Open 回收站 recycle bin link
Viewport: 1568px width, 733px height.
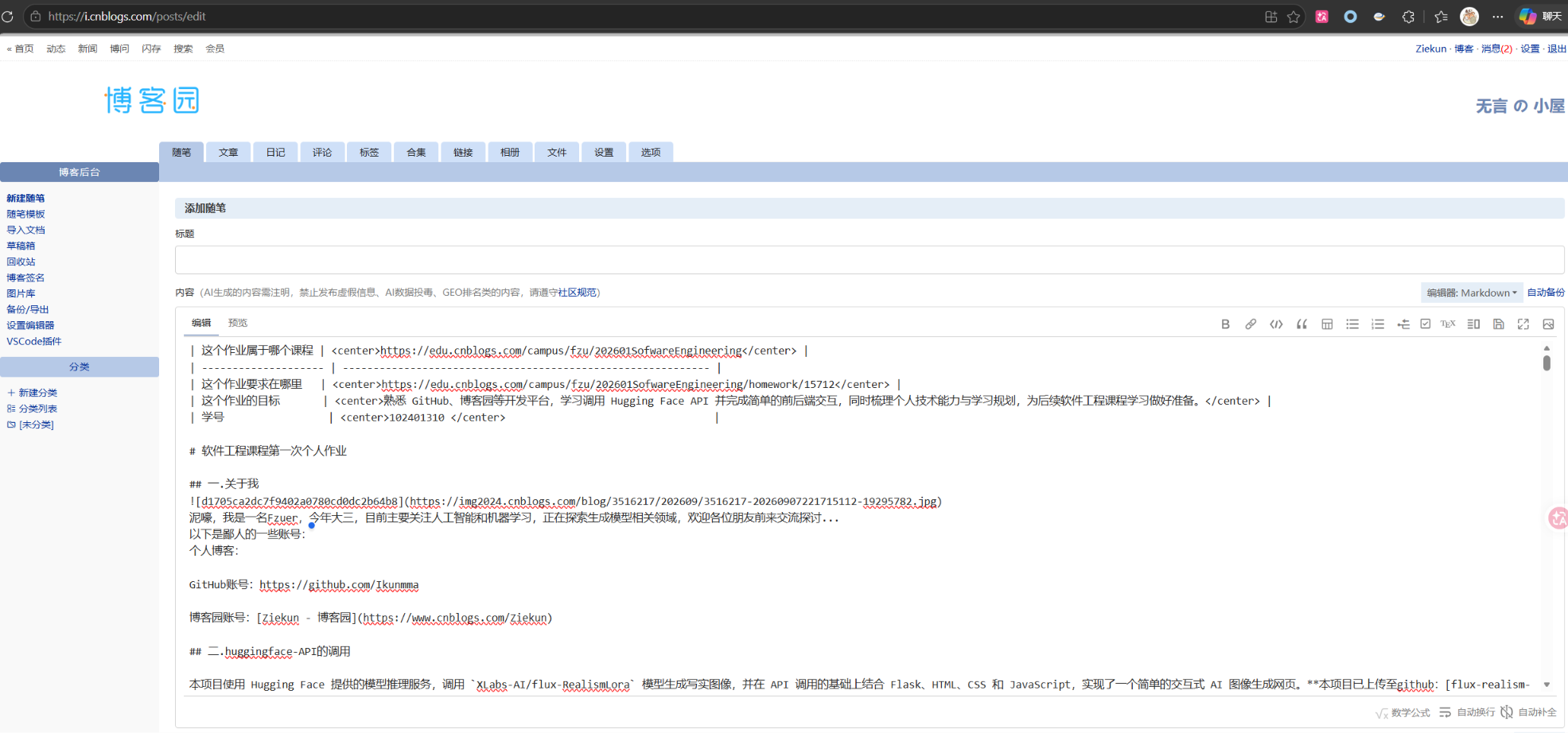21,262
